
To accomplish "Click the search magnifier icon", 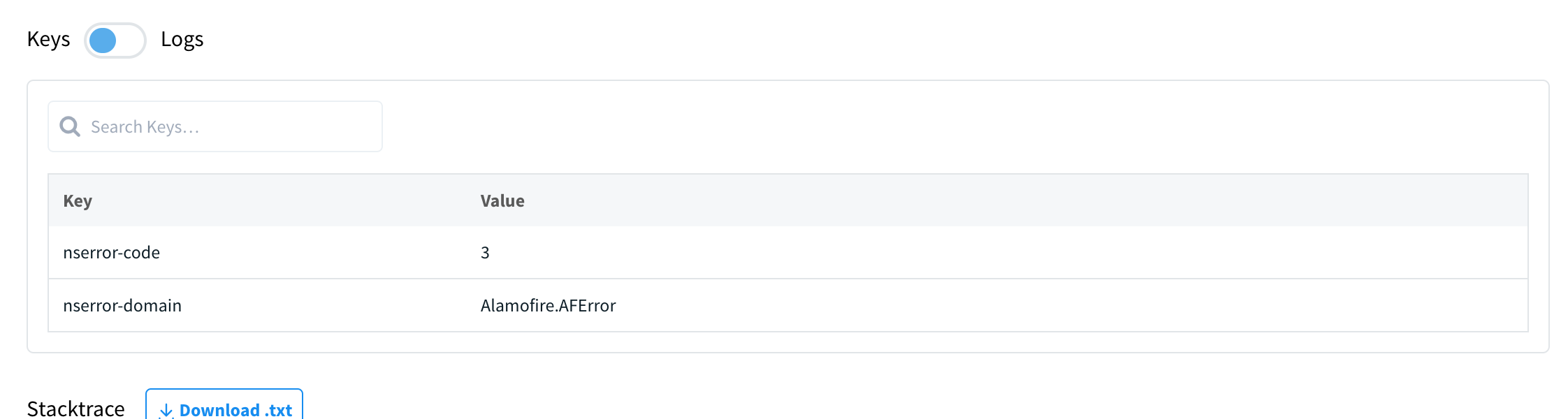I will [71, 126].
